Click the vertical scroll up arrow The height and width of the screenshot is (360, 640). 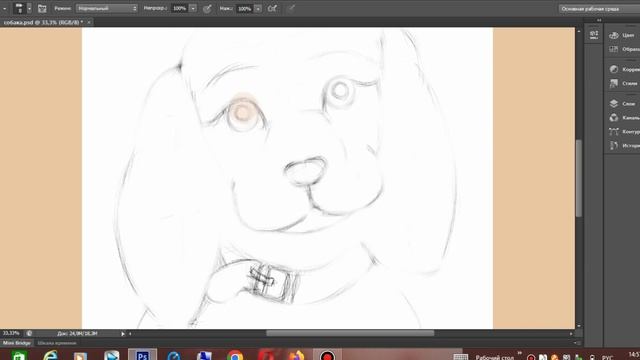coord(578,31)
